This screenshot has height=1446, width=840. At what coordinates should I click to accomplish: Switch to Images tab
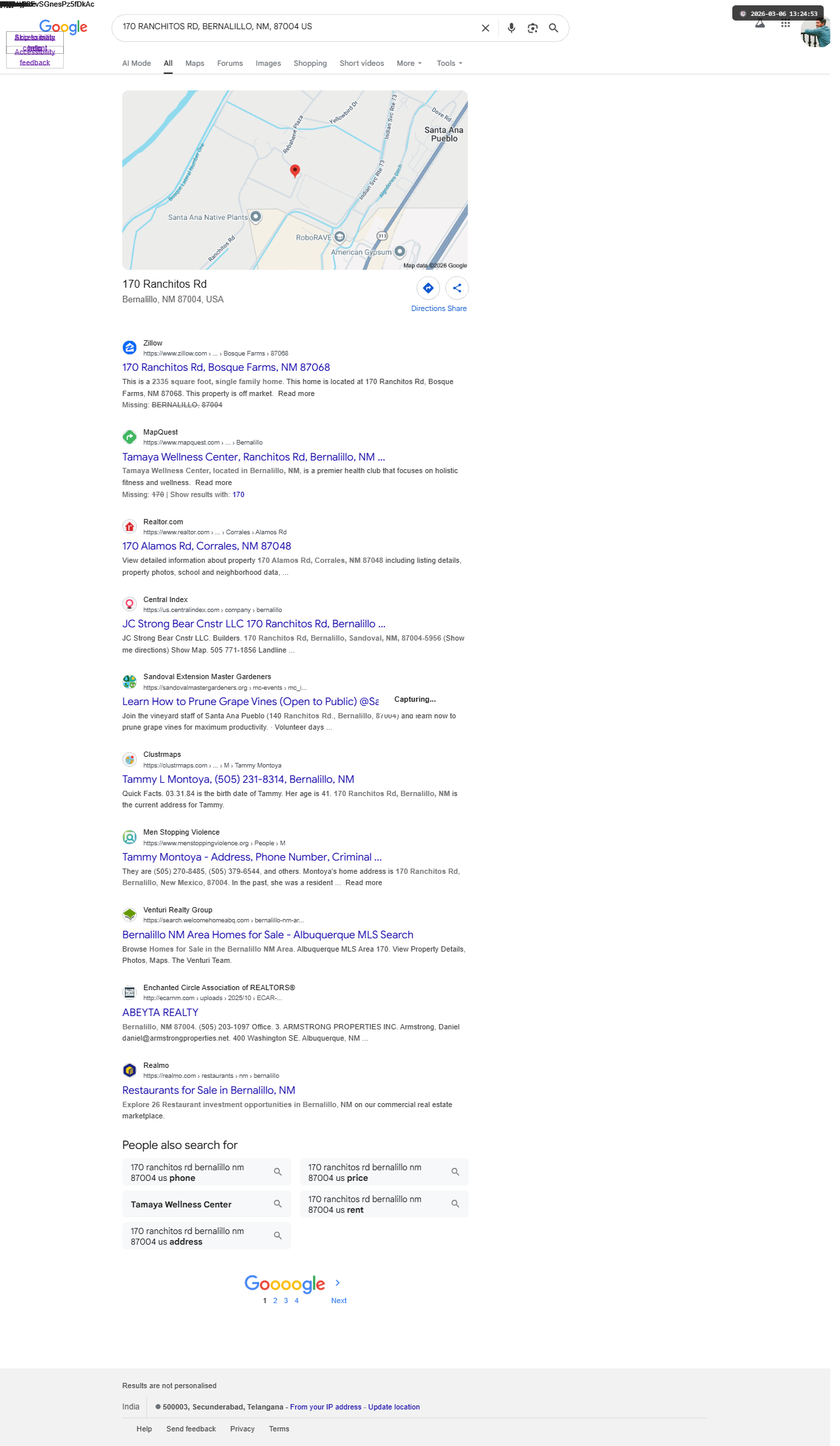[268, 63]
